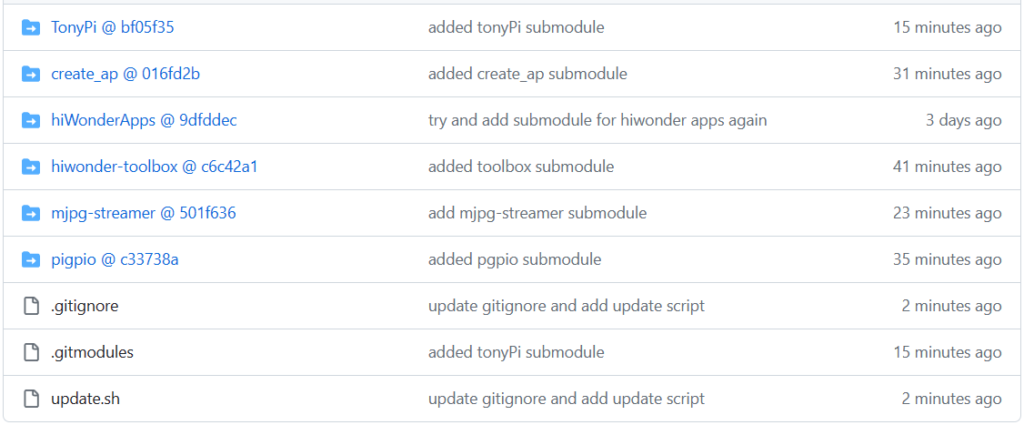Click the .gitignore file icon
Viewport: 1024px width, 425px height.
point(30,306)
